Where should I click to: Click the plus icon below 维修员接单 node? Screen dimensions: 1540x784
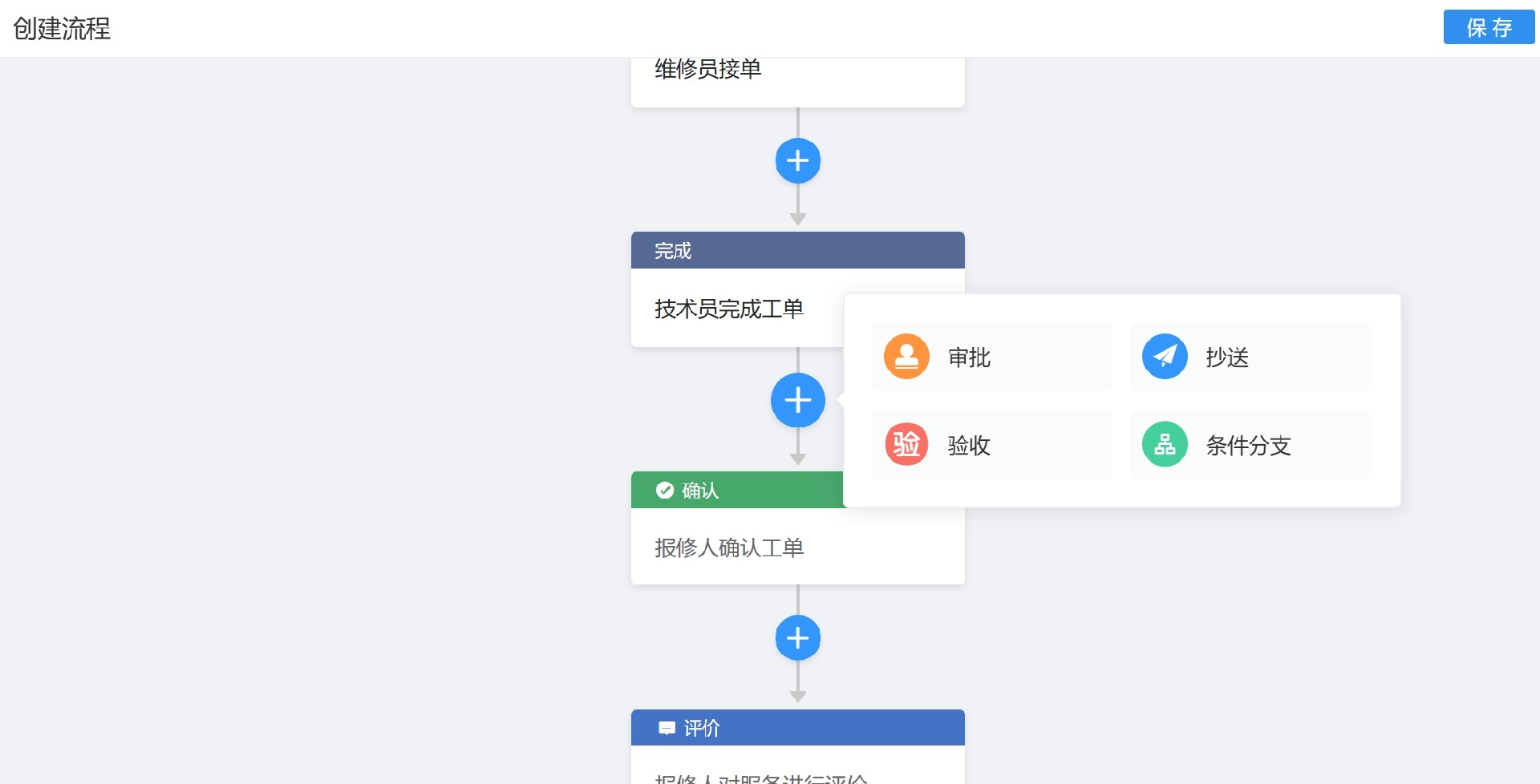point(797,160)
